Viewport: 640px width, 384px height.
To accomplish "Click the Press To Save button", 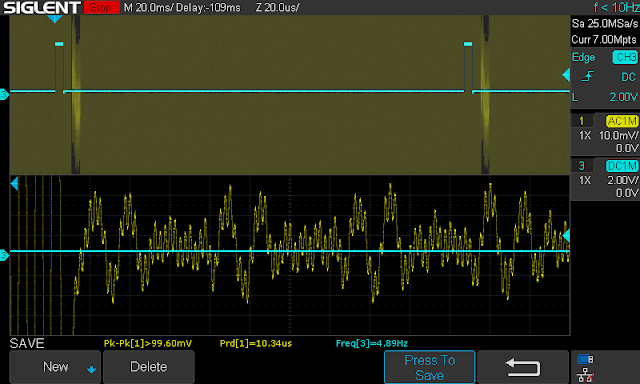I will tap(429, 367).
